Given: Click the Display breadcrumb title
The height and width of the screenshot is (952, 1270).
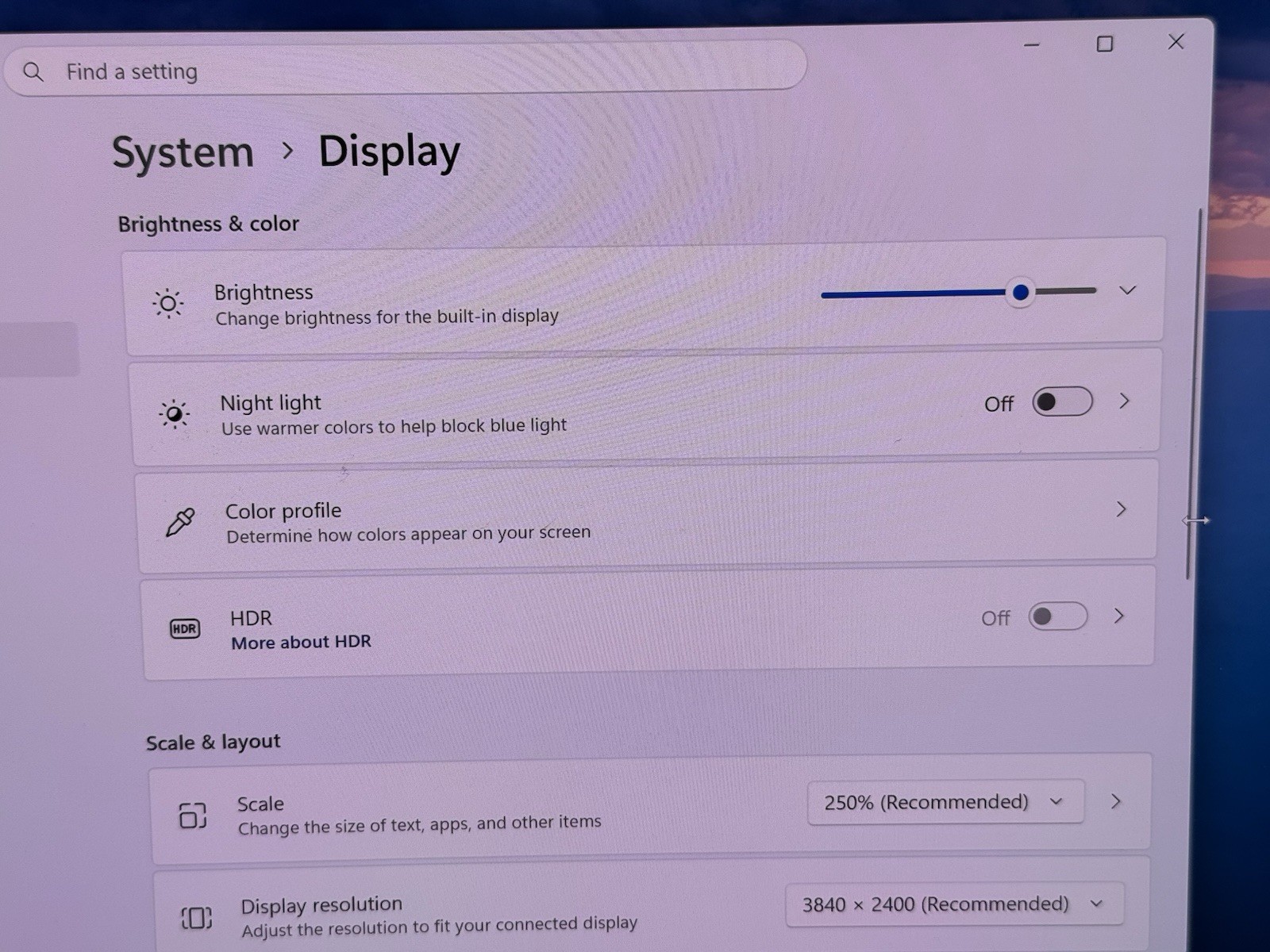Looking at the screenshot, I should click(x=389, y=151).
